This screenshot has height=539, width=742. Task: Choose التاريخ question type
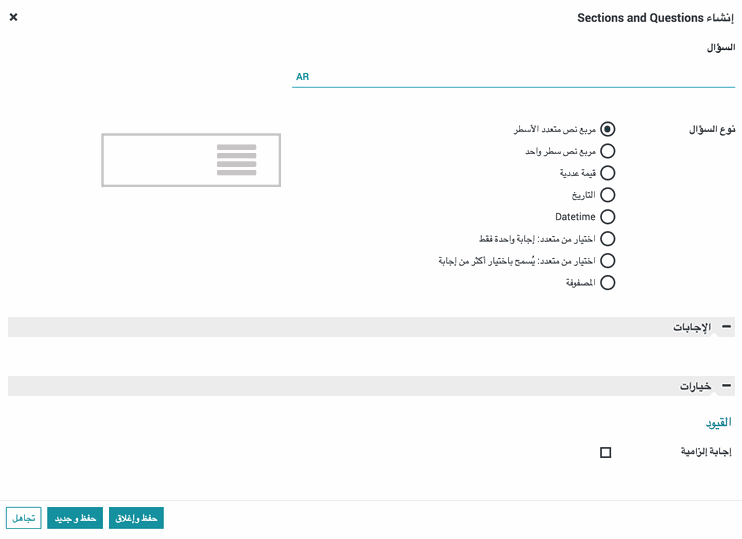click(607, 195)
